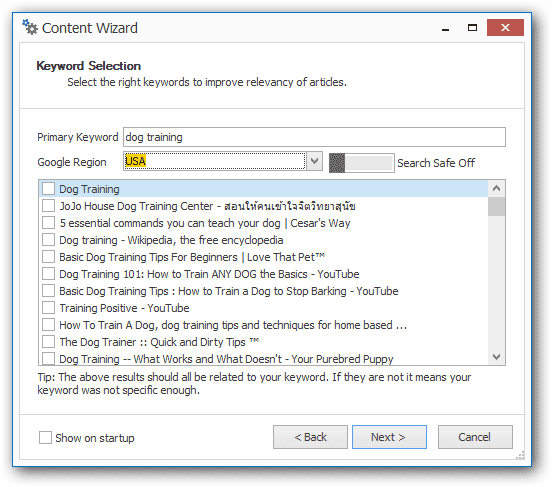Screen dimensions: 552x487
Task: Click the Content Wizard gear icon
Action: point(30,27)
